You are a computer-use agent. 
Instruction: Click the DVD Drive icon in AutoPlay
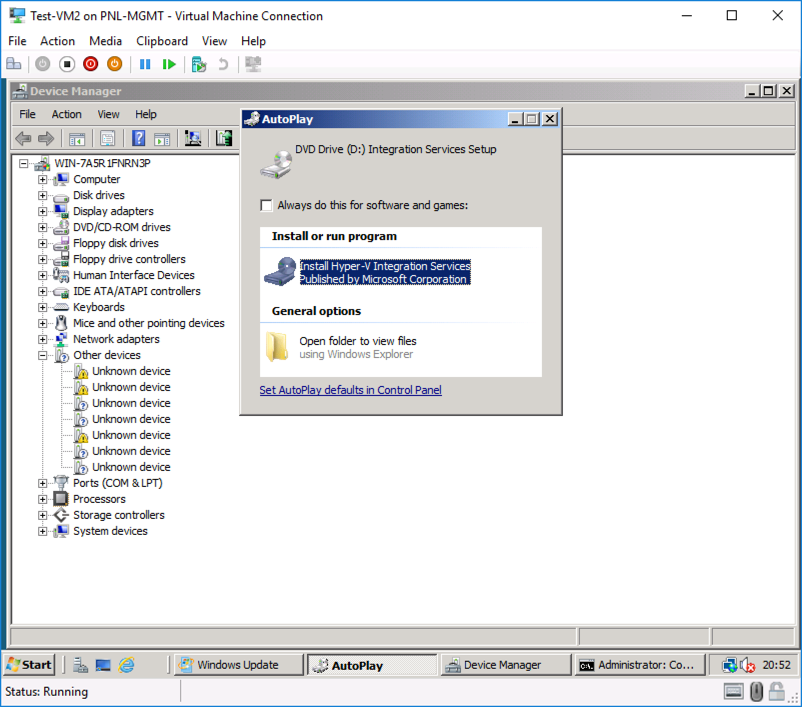(276, 165)
